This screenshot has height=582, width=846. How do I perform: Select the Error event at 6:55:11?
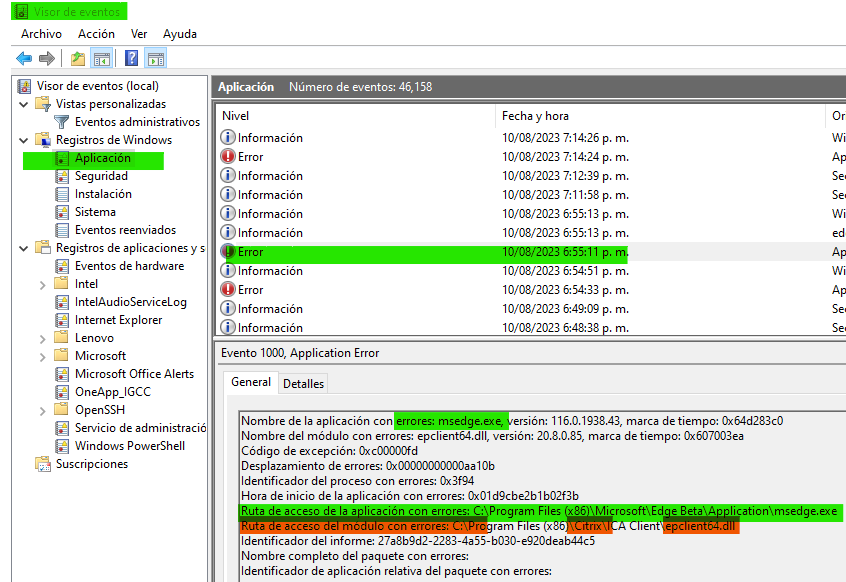pyautogui.click(x=530, y=252)
